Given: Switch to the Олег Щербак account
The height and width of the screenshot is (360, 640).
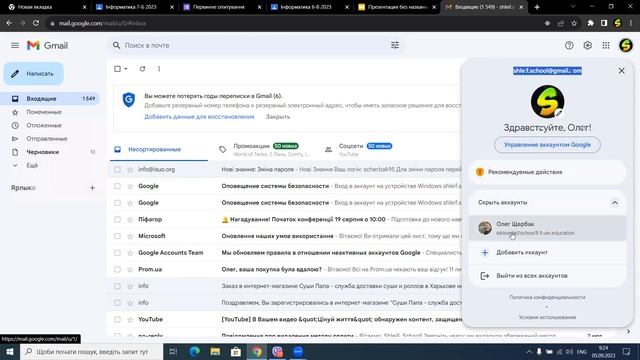Looking at the screenshot, I should click(547, 228).
